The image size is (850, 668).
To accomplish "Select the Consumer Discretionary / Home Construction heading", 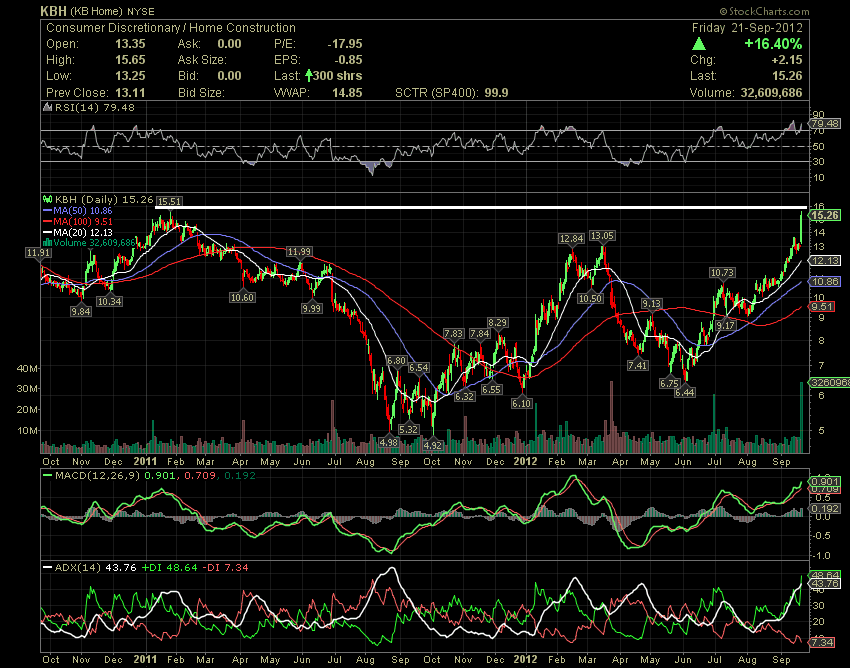I will pyautogui.click(x=171, y=28).
